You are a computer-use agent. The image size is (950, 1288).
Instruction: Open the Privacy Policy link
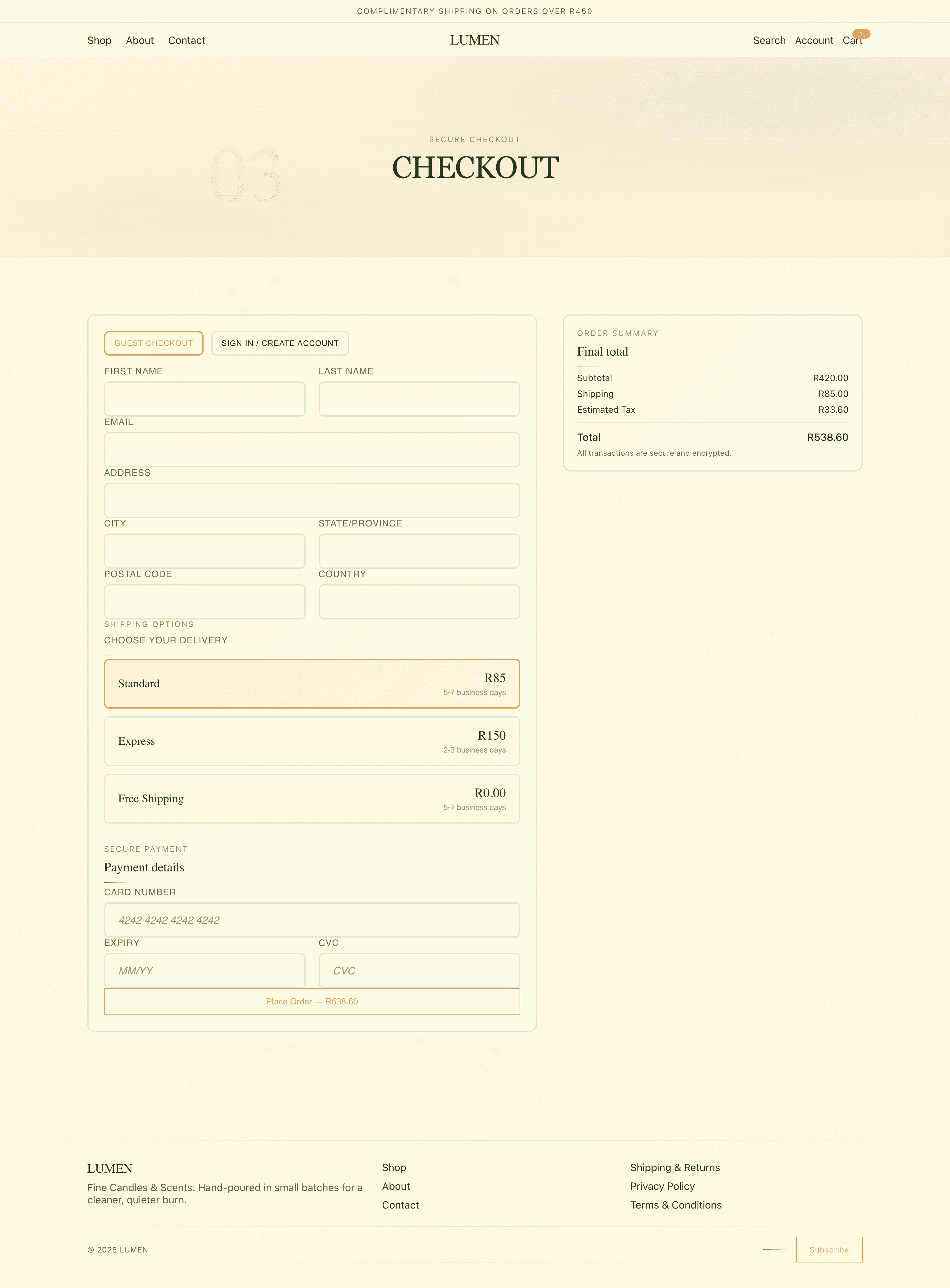[x=662, y=1186]
